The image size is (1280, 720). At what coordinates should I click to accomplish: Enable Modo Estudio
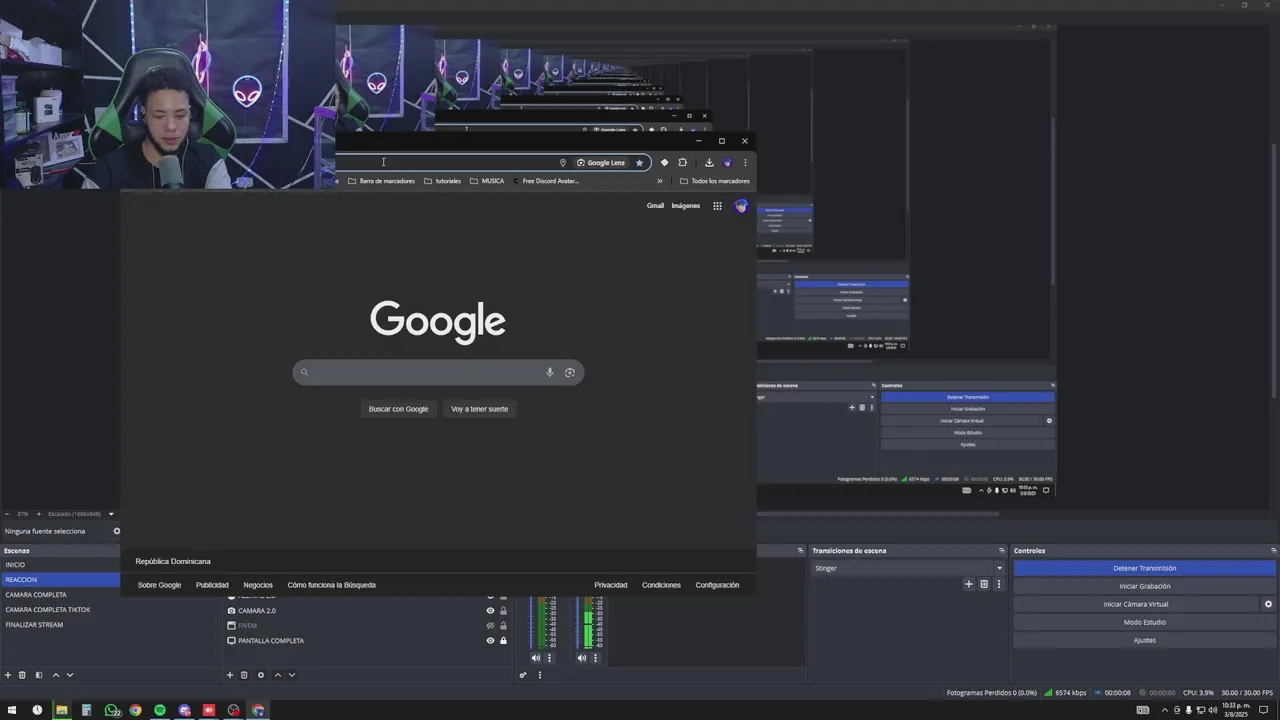point(1144,622)
